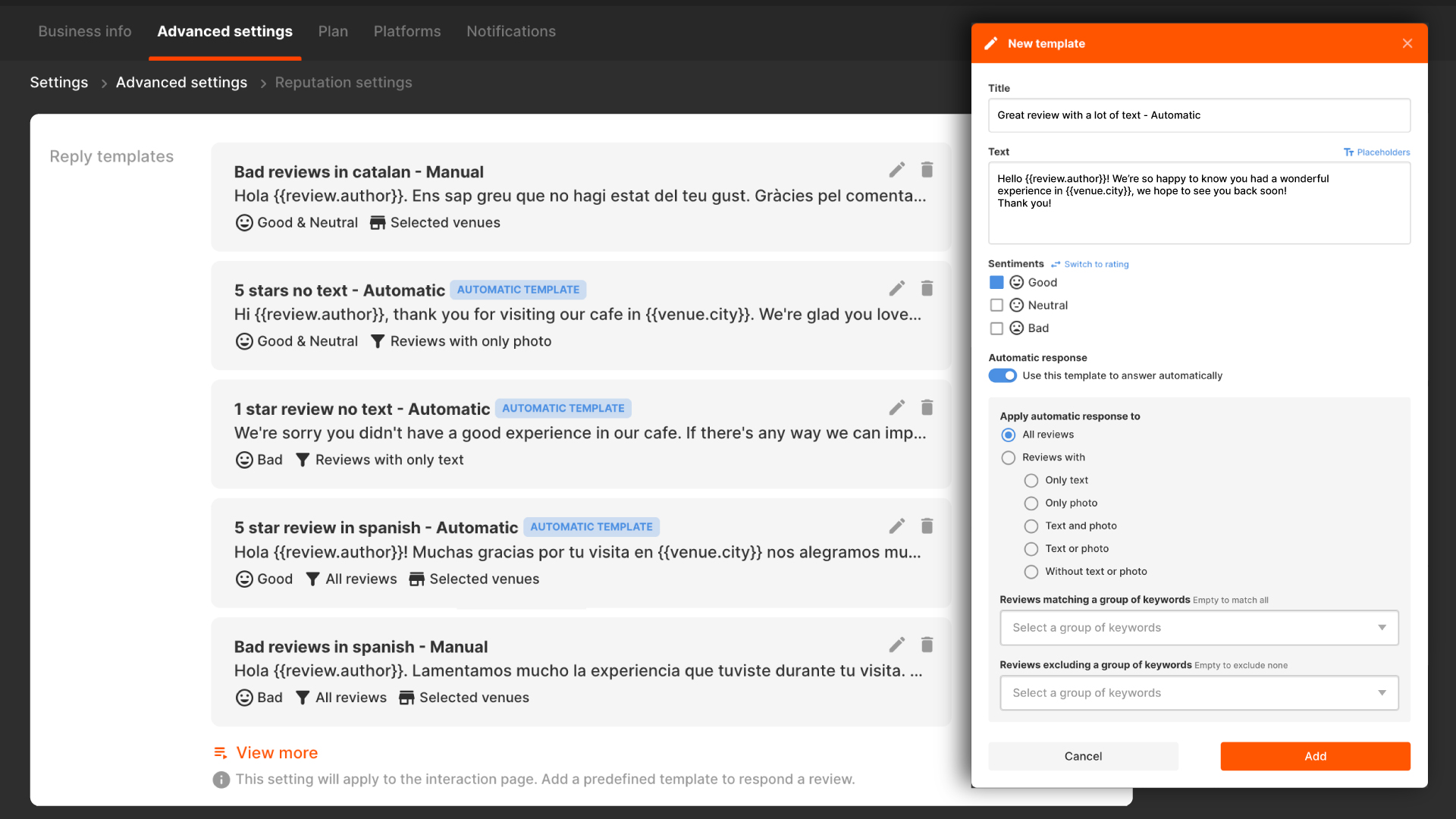This screenshot has width=1456, height=819.
Task: Open the Placeholders text helper
Action: pyautogui.click(x=1376, y=152)
